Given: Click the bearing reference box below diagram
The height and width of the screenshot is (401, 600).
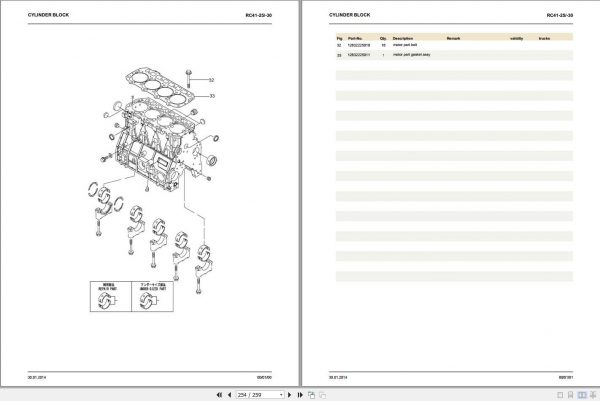Looking at the screenshot, I should tap(132, 296).
